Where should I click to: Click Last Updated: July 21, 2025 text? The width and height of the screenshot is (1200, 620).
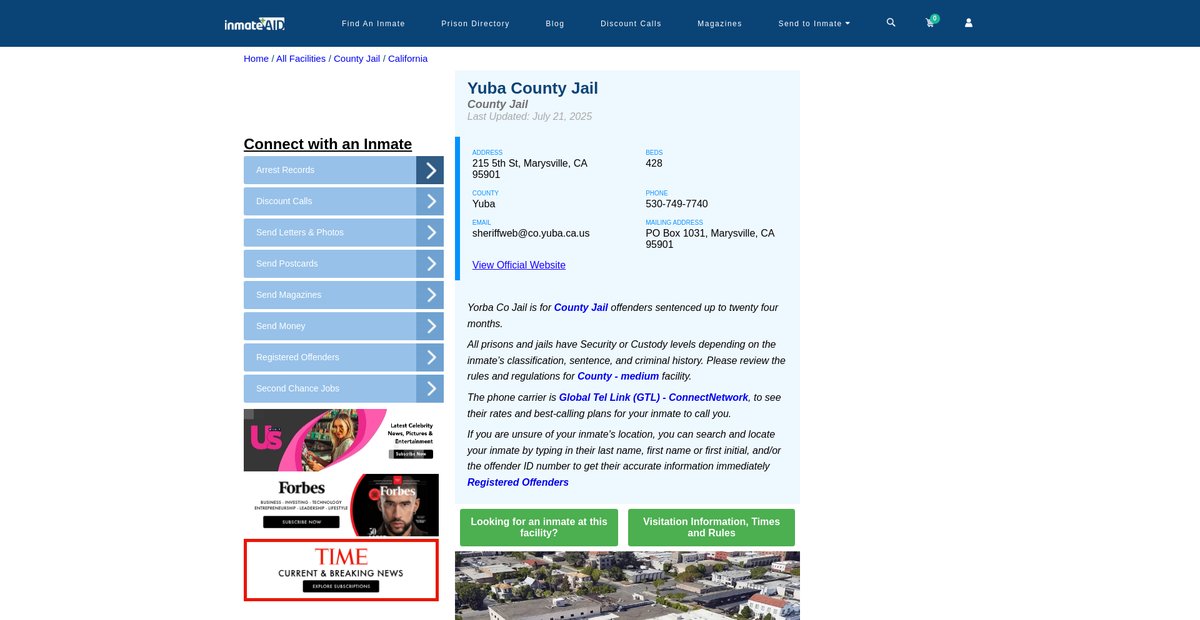[530, 117]
